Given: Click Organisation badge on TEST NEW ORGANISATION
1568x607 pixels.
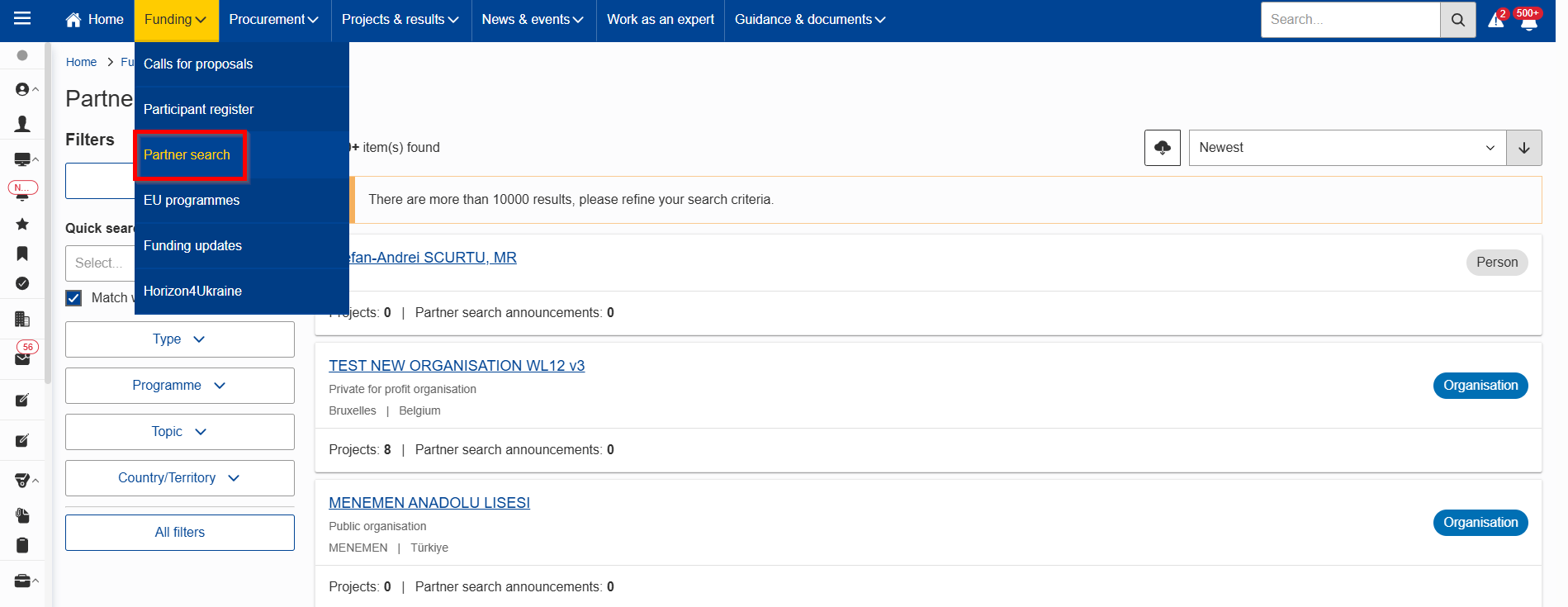Looking at the screenshot, I should point(1480,386).
